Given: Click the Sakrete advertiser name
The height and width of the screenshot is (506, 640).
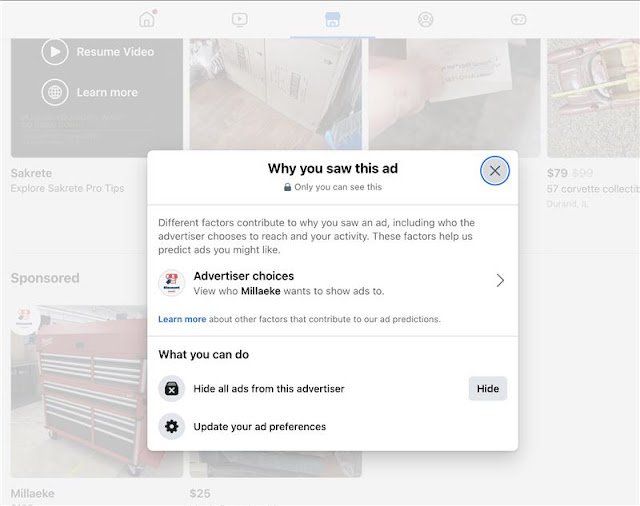Looking at the screenshot, I should click(x=31, y=174).
